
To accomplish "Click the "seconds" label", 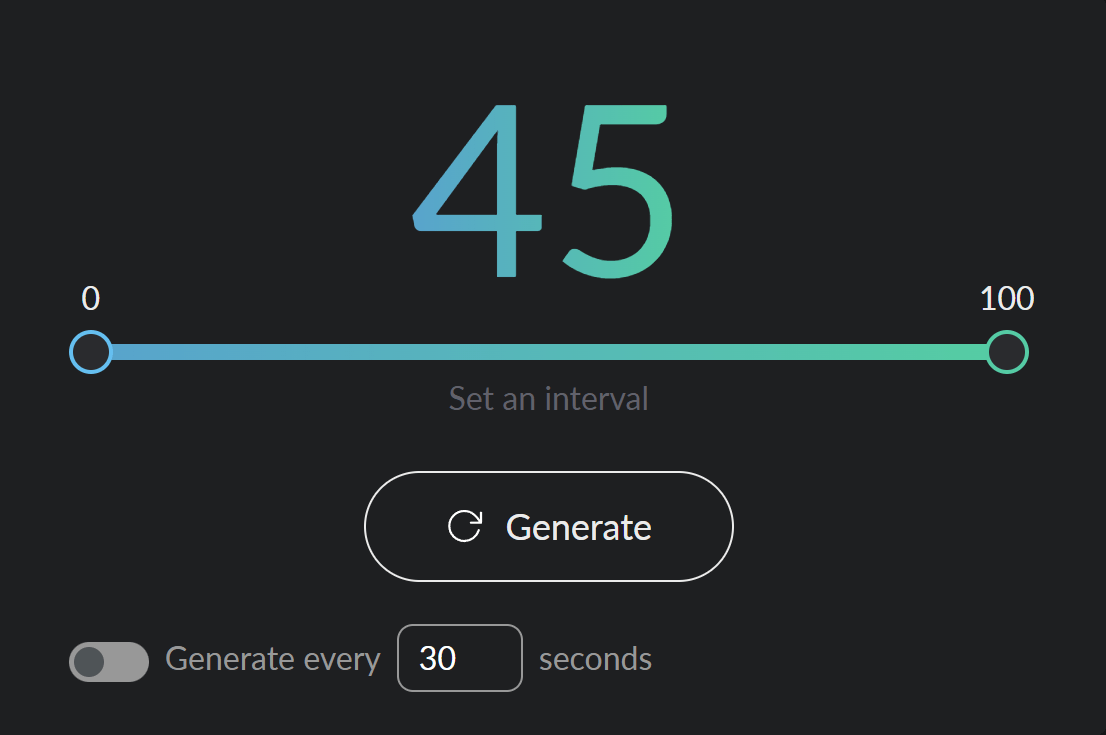I will pos(595,660).
